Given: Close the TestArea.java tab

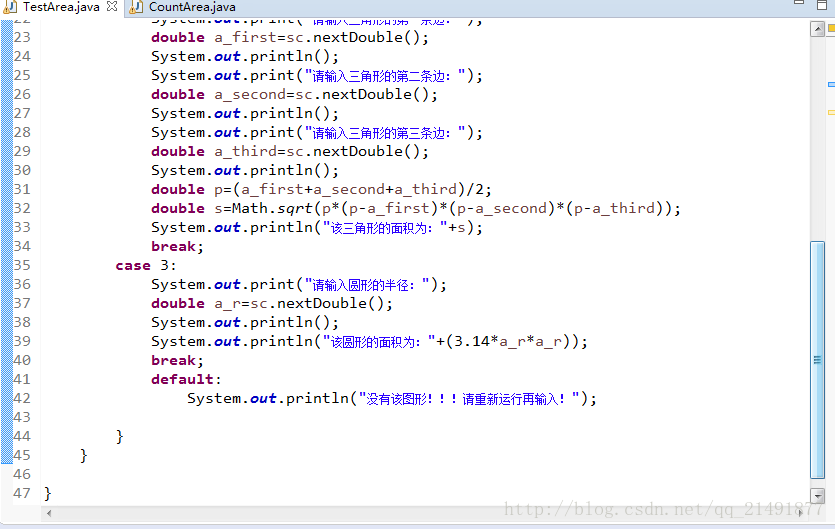Looking at the screenshot, I should click(112, 6).
